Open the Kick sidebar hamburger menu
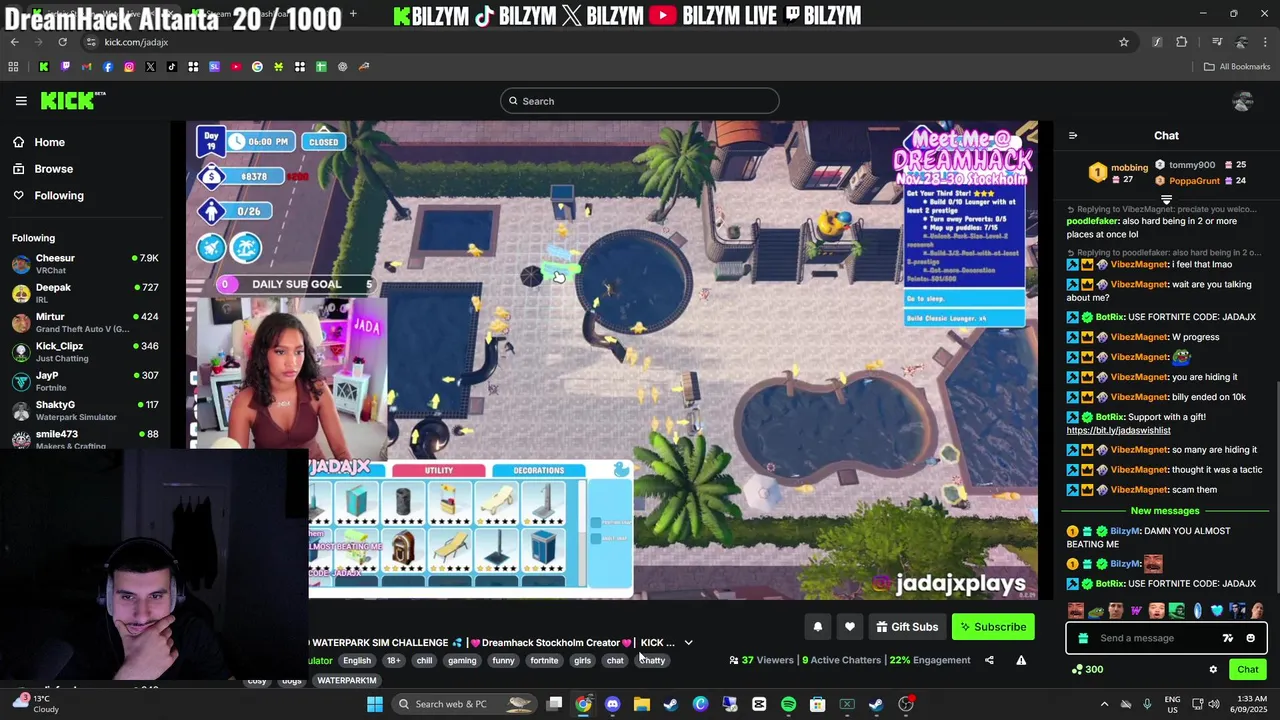Viewport: 1280px width, 720px height. (x=21, y=101)
